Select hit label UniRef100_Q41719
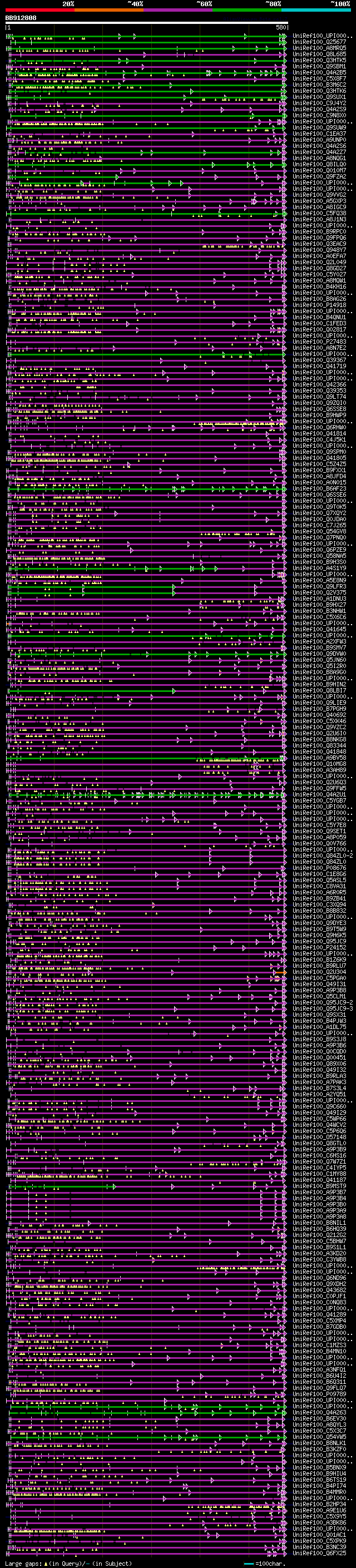The image size is (356, 1568). [x=319, y=367]
